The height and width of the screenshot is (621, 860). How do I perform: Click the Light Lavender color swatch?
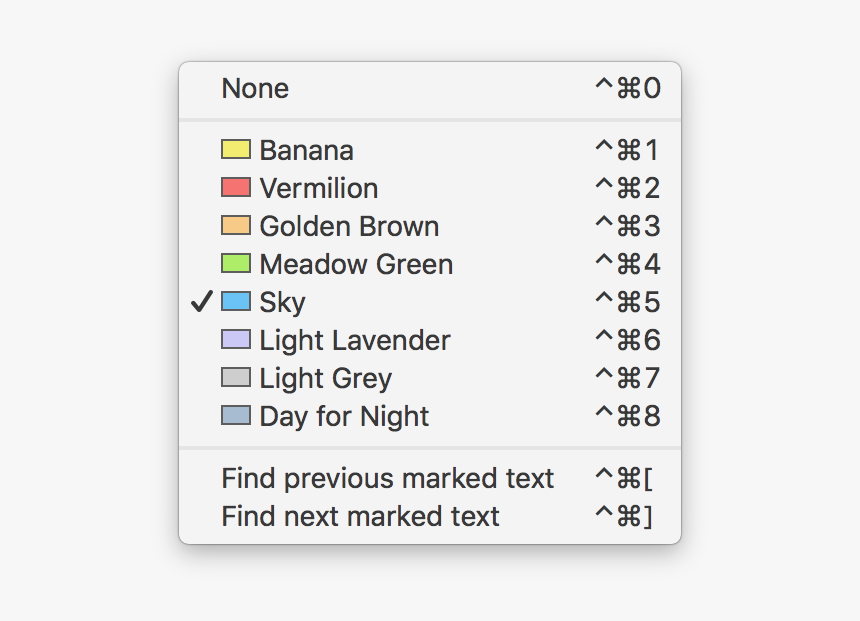coord(235,340)
